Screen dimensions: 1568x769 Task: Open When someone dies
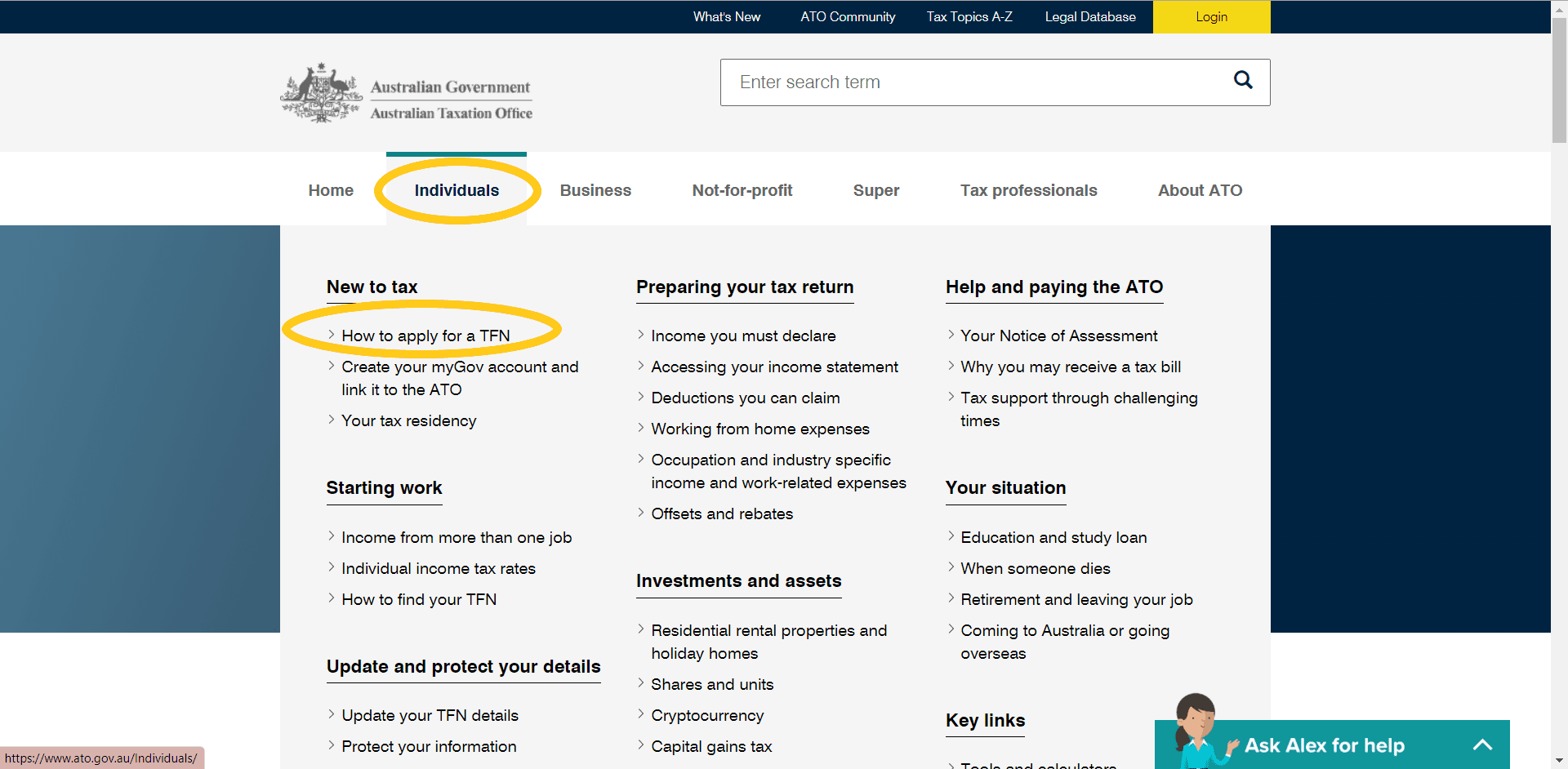click(x=1036, y=569)
